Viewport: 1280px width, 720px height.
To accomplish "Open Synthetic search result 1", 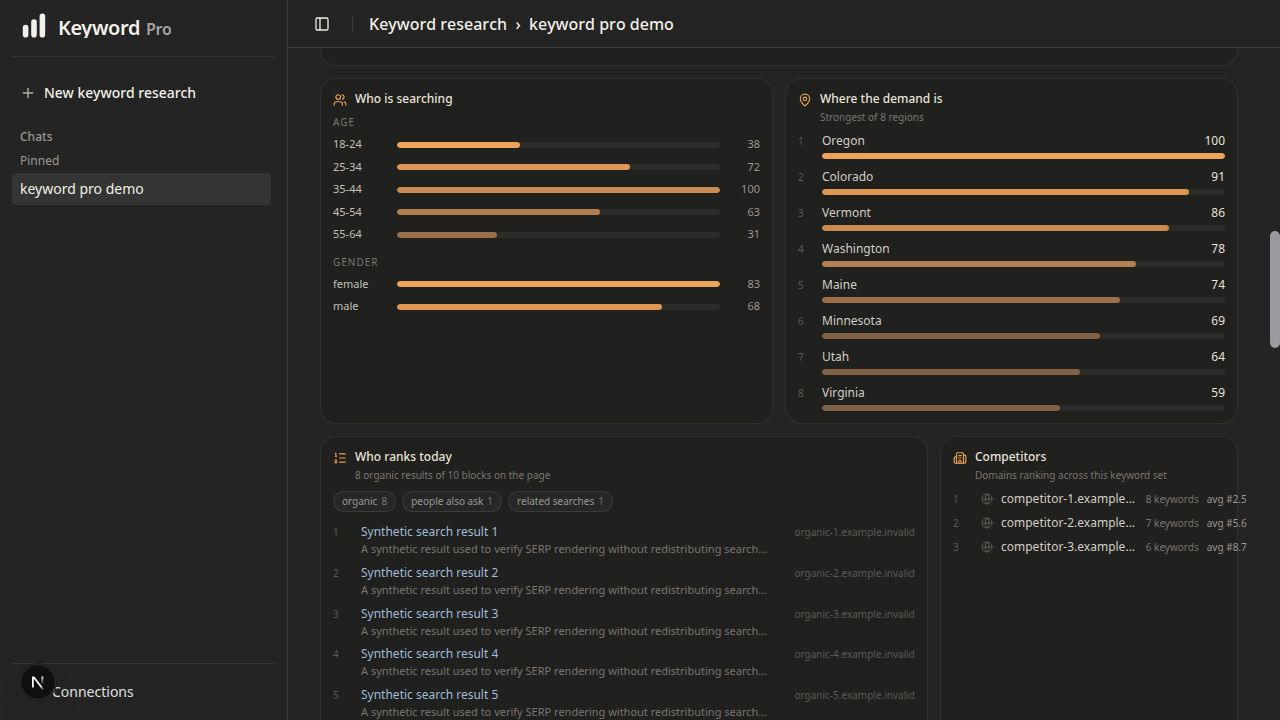I will [429, 532].
